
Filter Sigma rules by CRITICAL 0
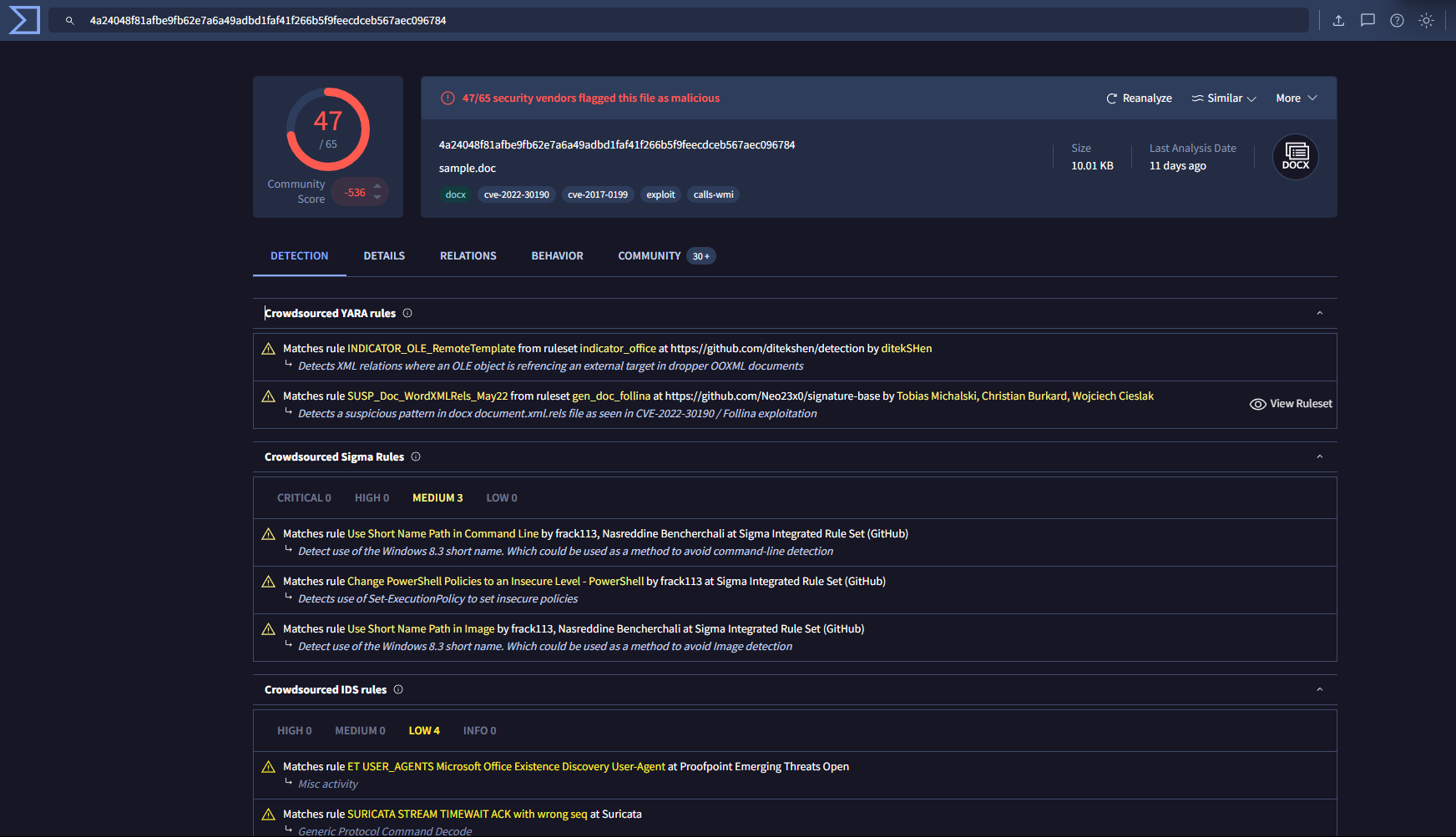304,498
